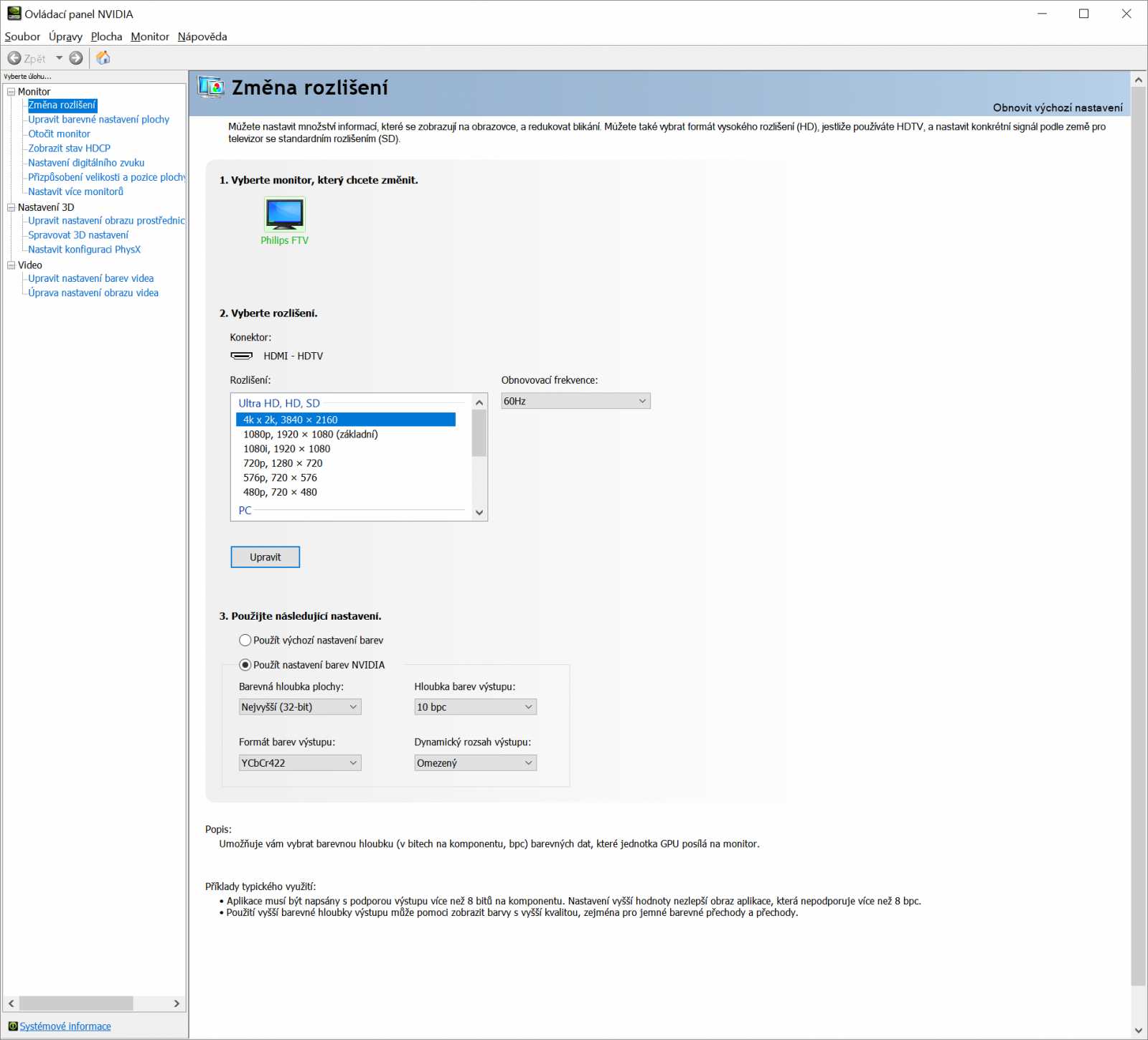1148x1040 pixels.
Task: Open Systémové informace link
Action: [x=65, y=1026]
